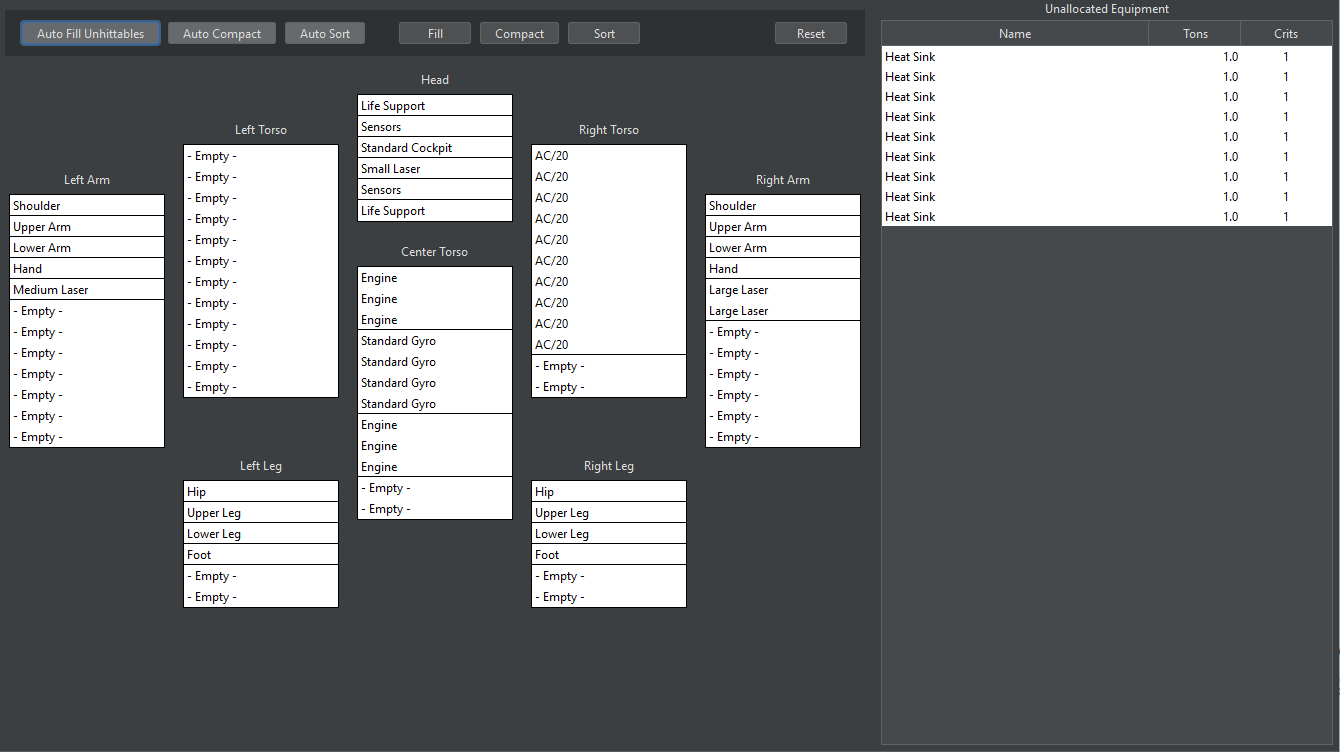Select the Lower Arm slot in Right Arm
Screen dimensions: 1340x752
pyautogui.click(x=783, y=248)
